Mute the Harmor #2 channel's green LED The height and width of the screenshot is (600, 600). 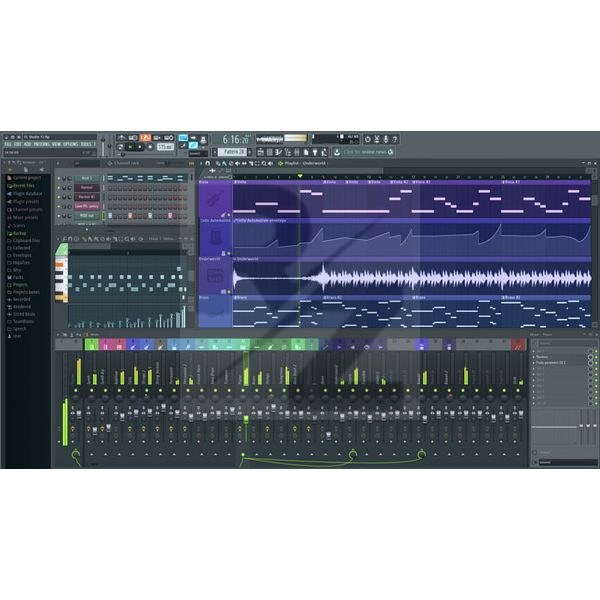pyautogui.click(x=59, y=197)
